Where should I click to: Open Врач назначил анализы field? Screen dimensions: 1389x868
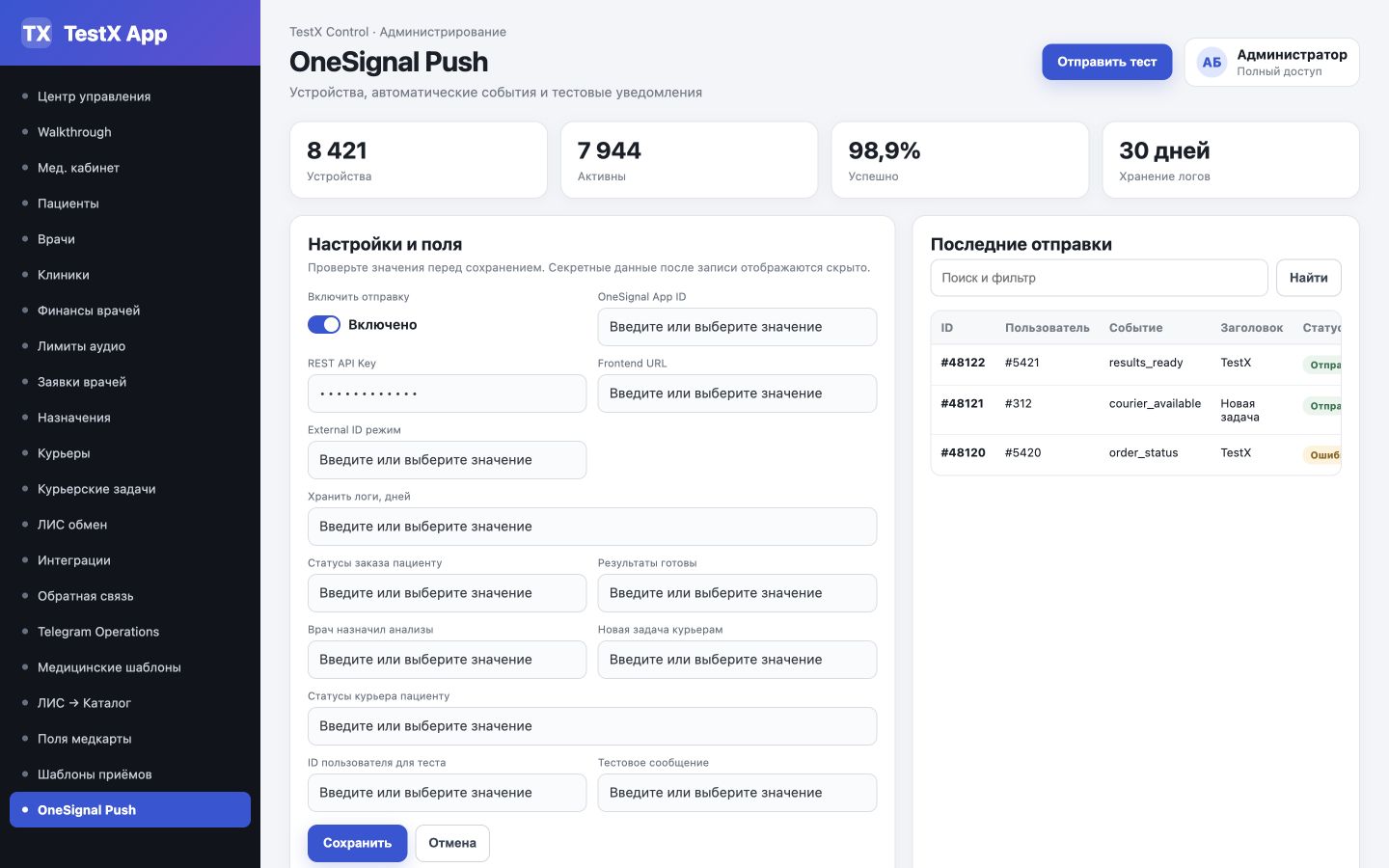(447, 660)
